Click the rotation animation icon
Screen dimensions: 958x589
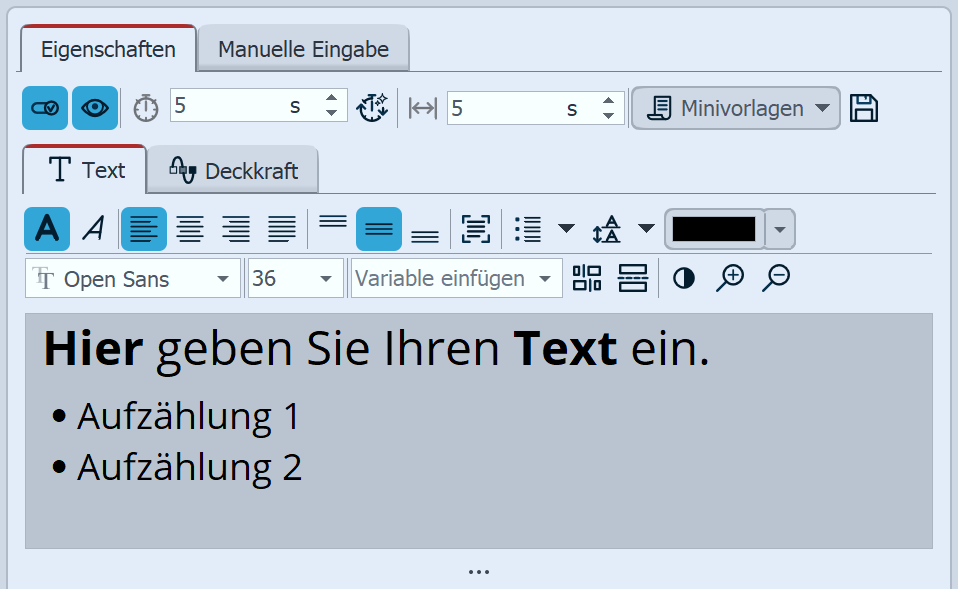372,107
